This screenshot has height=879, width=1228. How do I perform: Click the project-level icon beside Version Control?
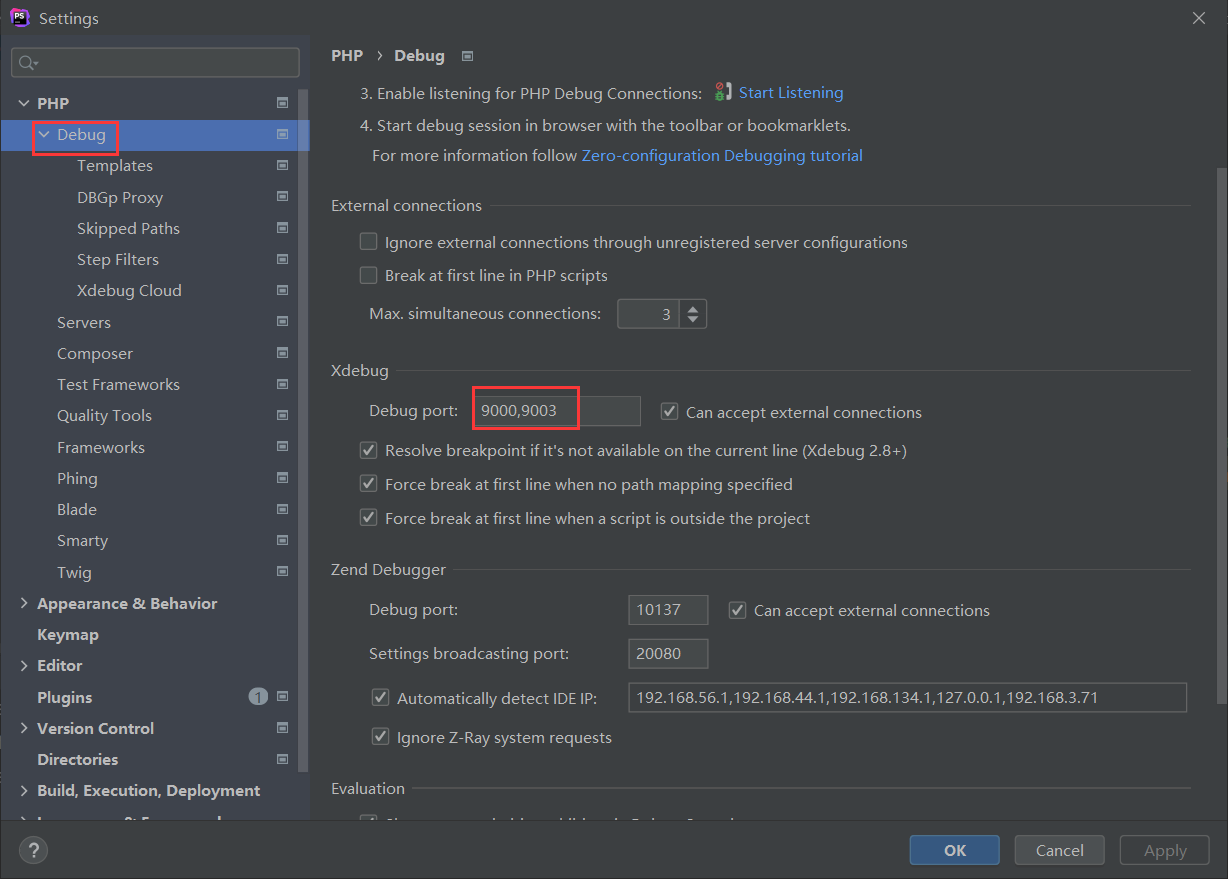tap(282, 728)
